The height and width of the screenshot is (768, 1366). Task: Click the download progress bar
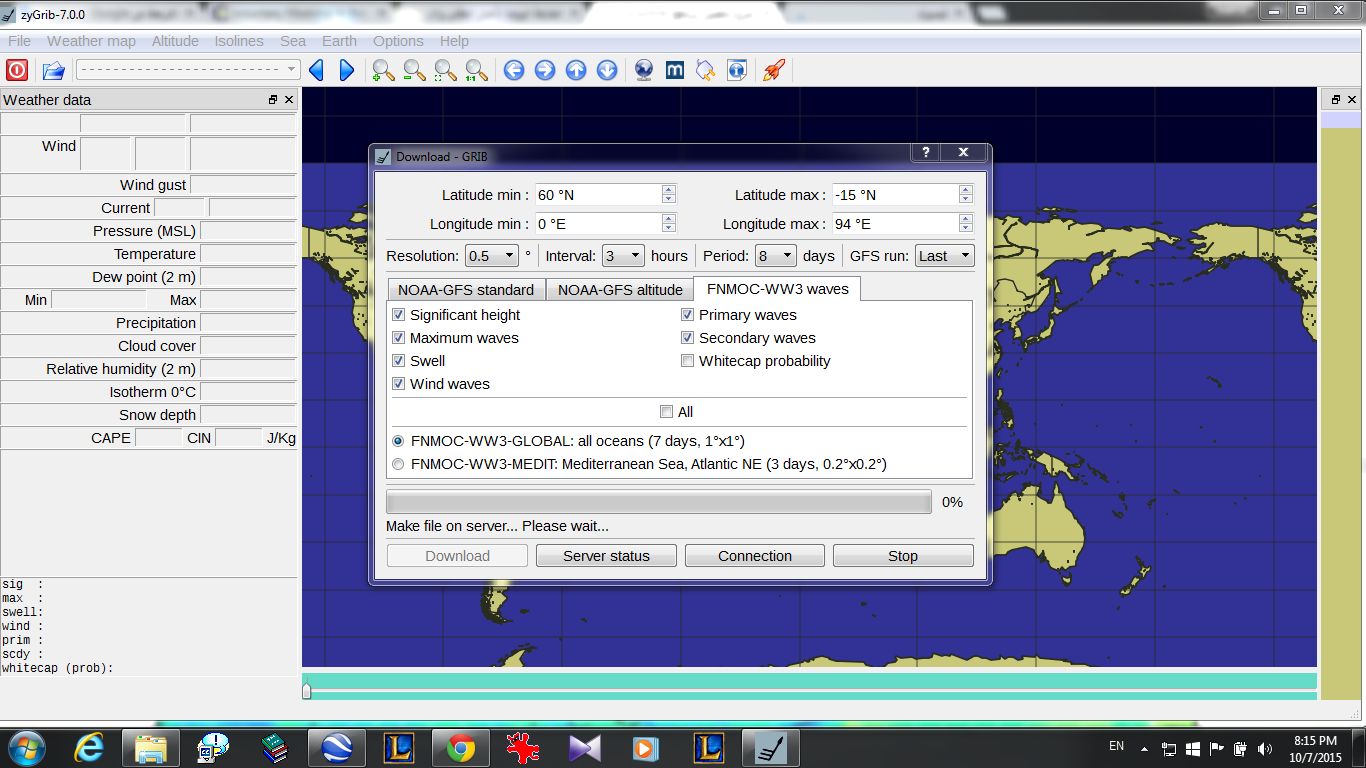pyautogui.click(x=659, y=502)
